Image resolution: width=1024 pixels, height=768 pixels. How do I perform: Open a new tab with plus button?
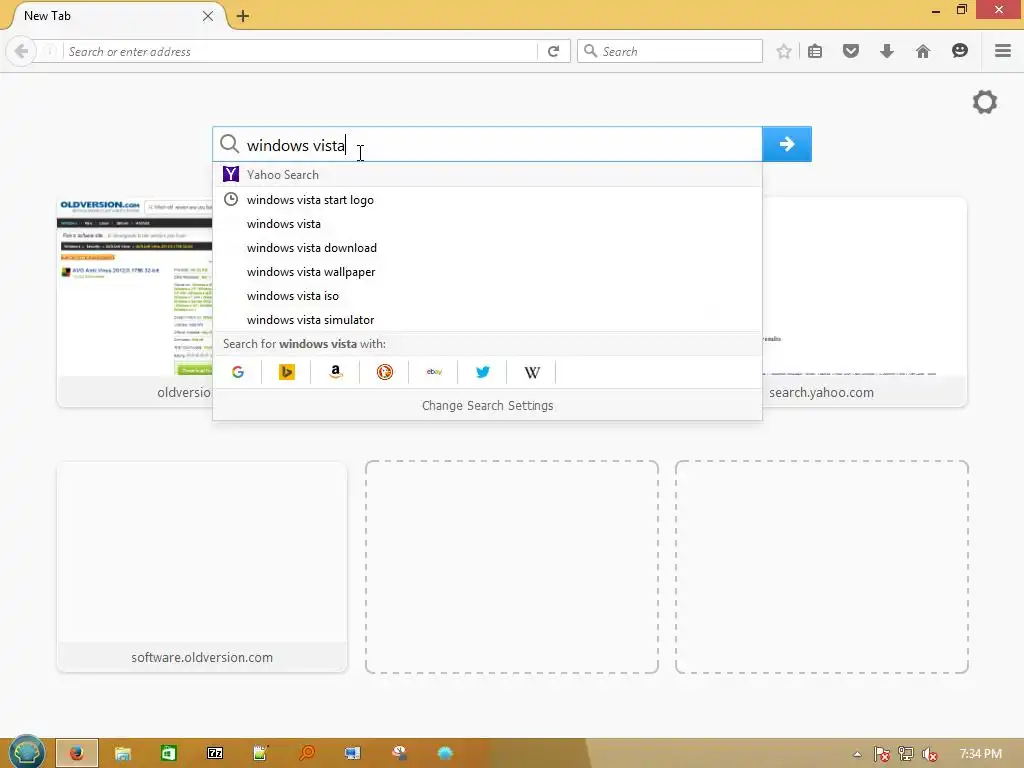click(x=243, y=16)
